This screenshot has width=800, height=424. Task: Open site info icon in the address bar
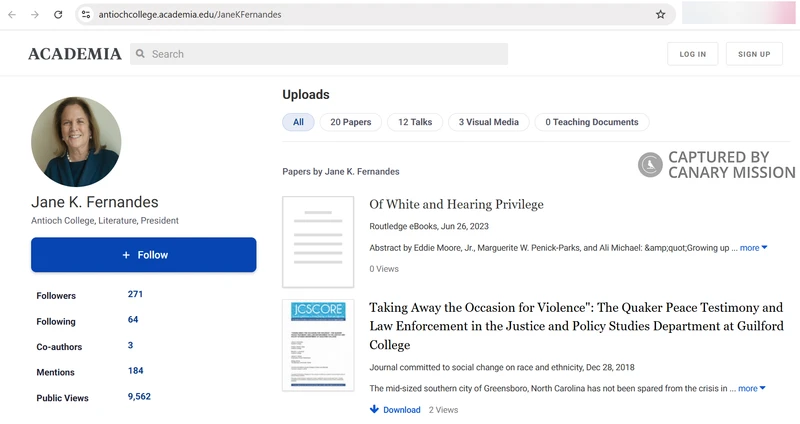point(86,15)
